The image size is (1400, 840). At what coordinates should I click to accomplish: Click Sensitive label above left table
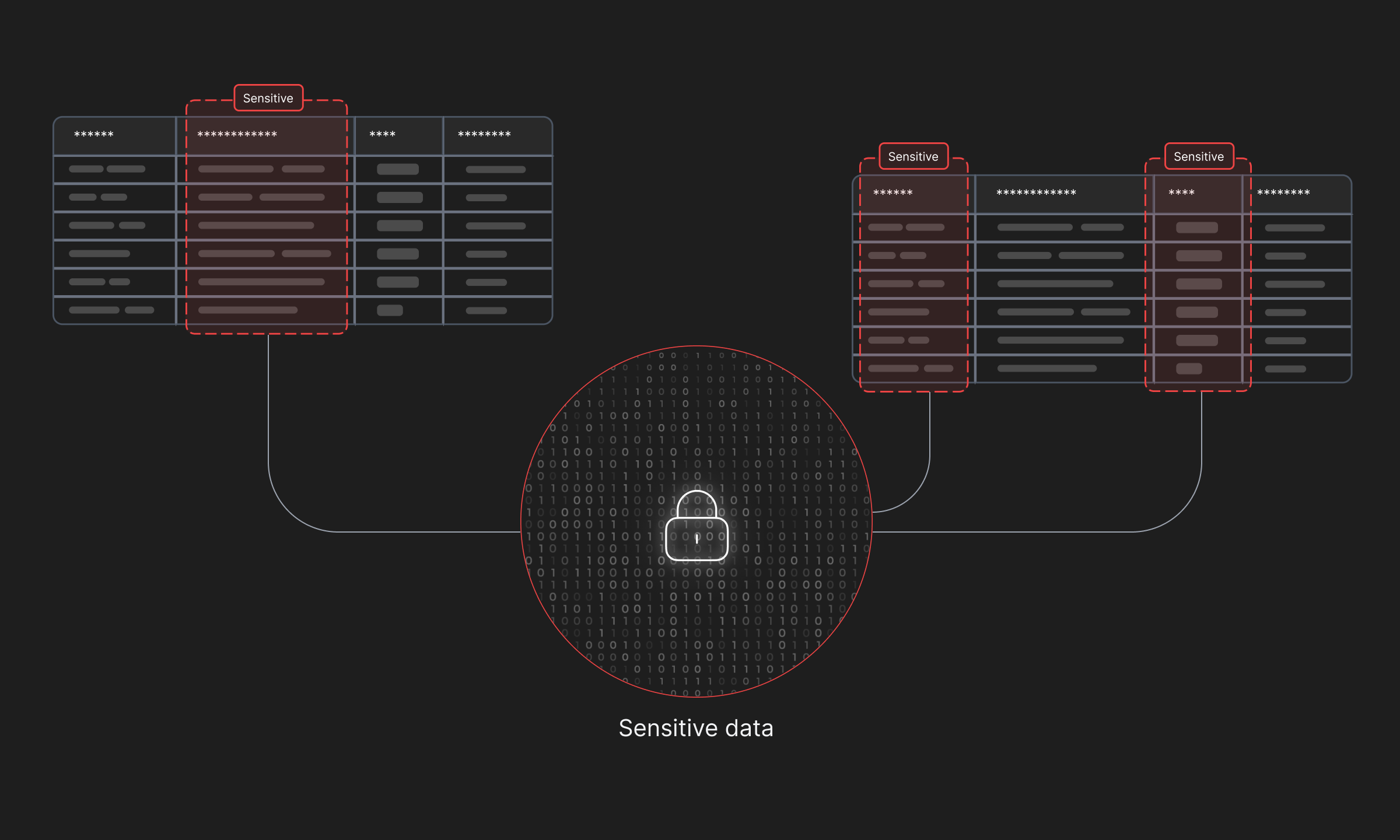click(x=268, y=98)
